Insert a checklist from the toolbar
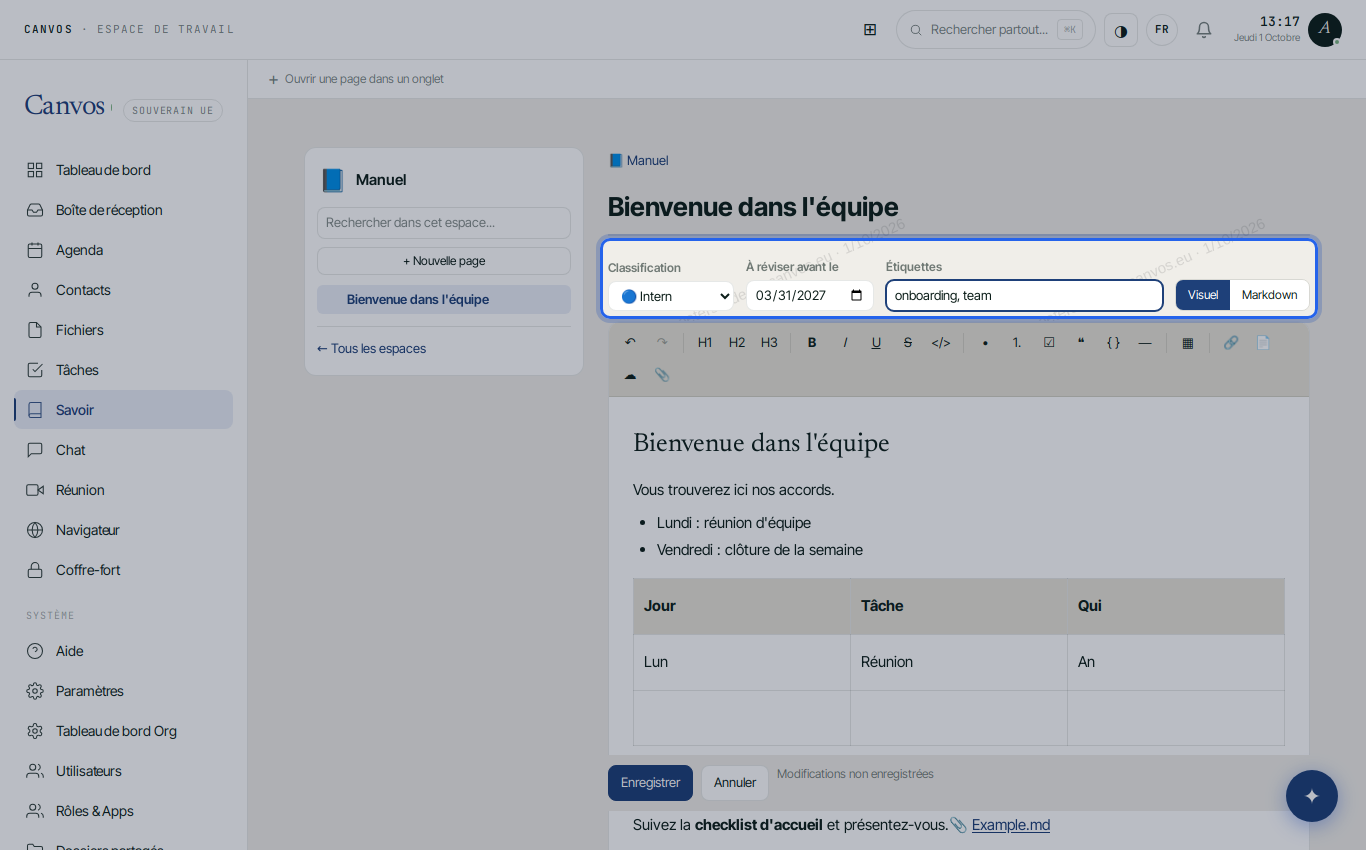1366x850 pixels. [x=1049, y=342]
